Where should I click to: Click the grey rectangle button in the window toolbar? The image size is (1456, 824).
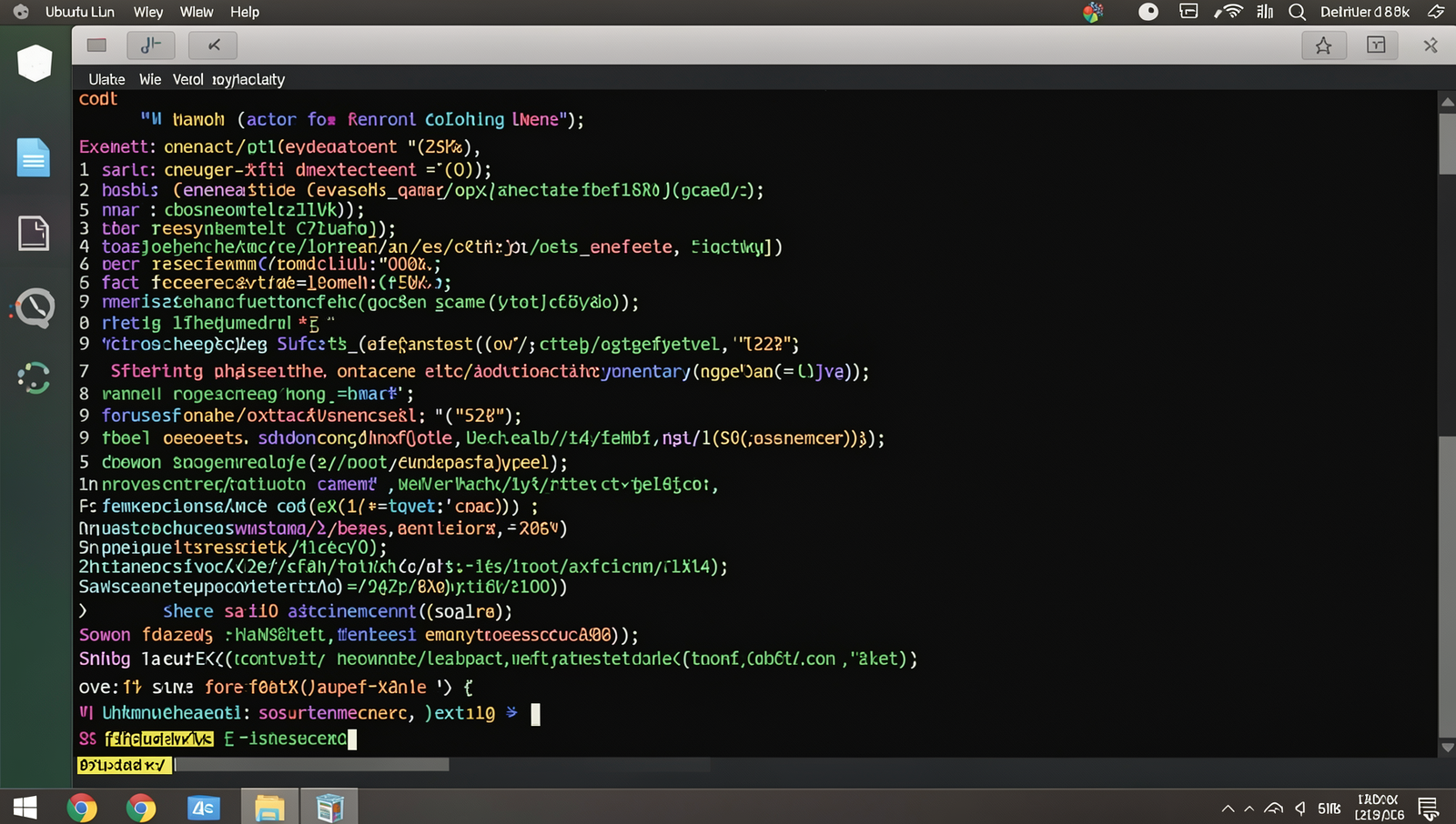[97, 45]
